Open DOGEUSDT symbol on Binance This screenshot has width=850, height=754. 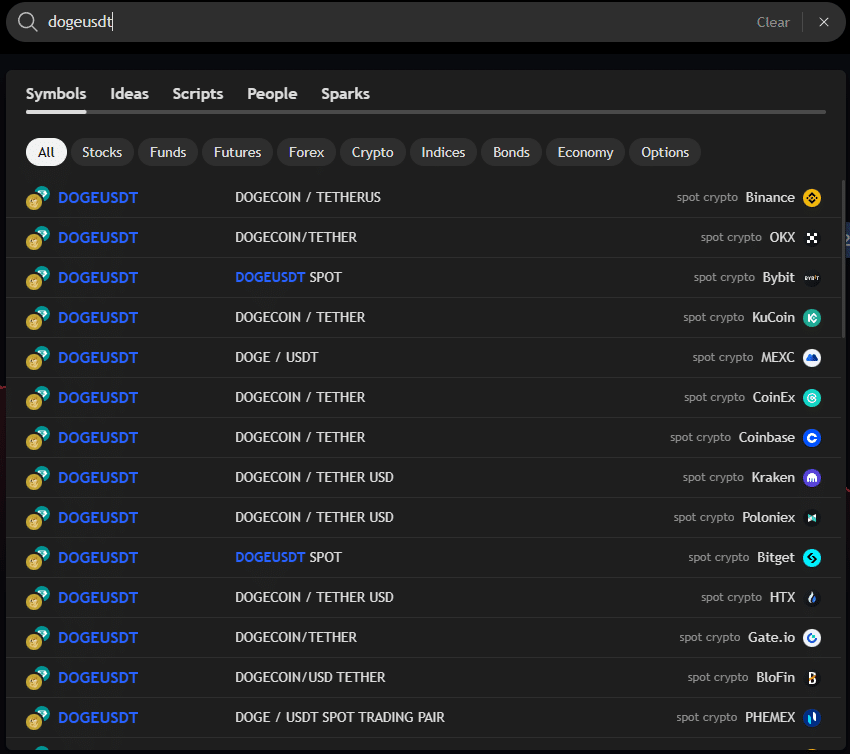pos(98,198)
